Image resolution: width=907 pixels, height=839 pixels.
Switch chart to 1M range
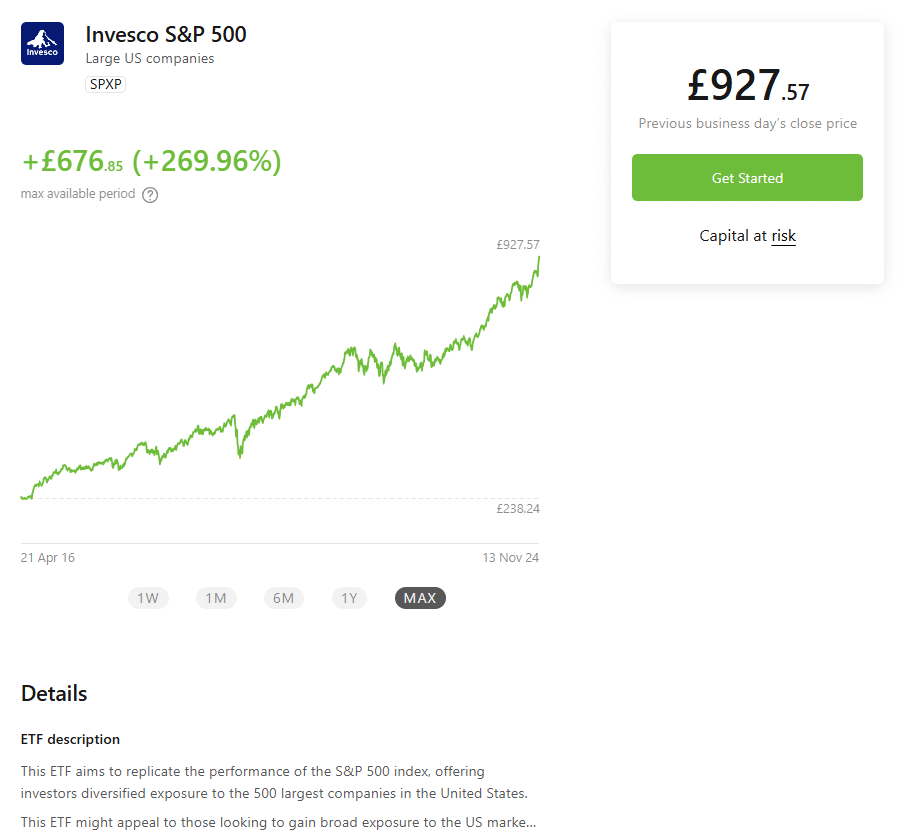pyautogui.click(x=216, y=598)
